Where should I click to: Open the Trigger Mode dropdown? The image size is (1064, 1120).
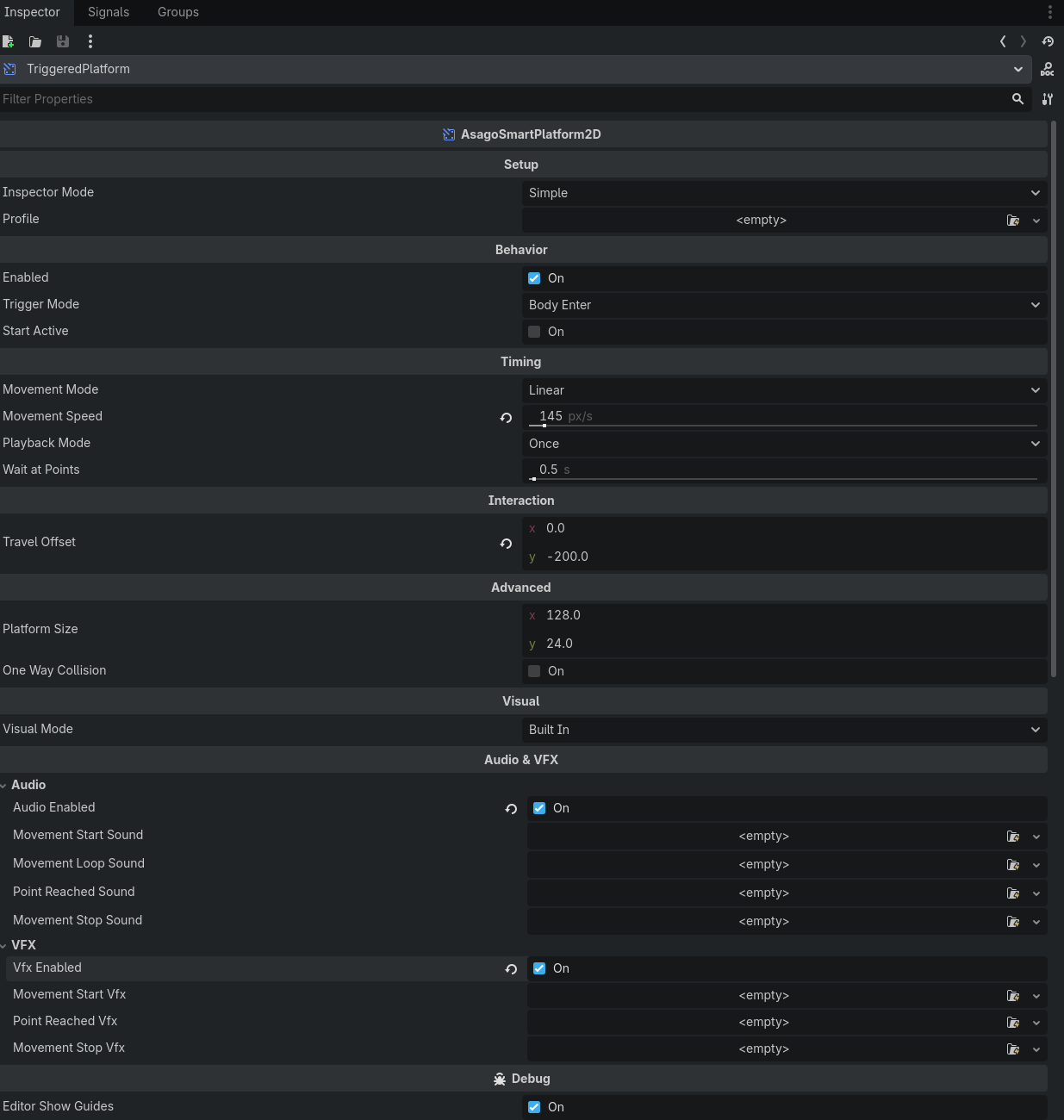click(x=785, y=305)
